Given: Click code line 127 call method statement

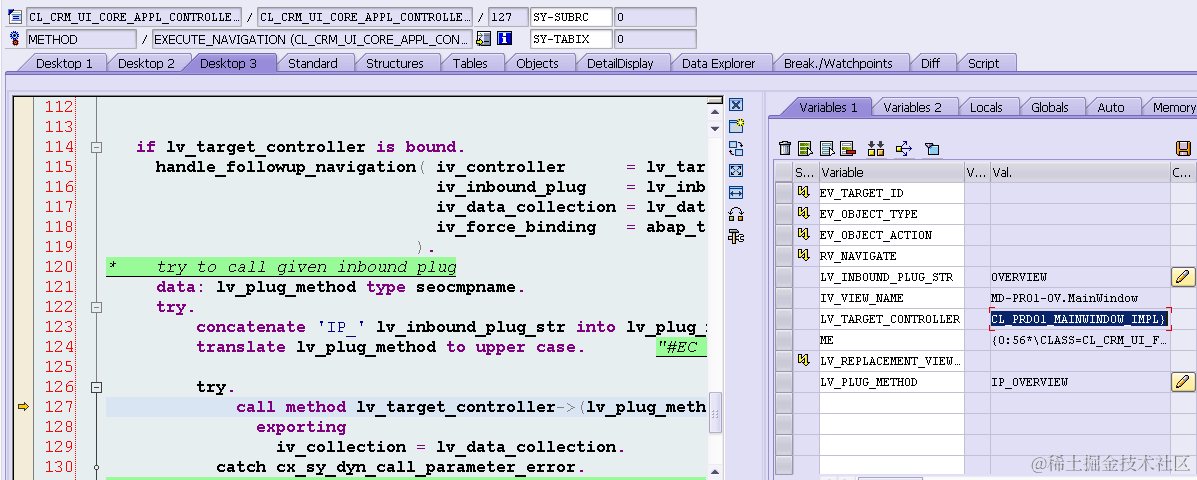Looking at the screenshot, I should point(471,407).
